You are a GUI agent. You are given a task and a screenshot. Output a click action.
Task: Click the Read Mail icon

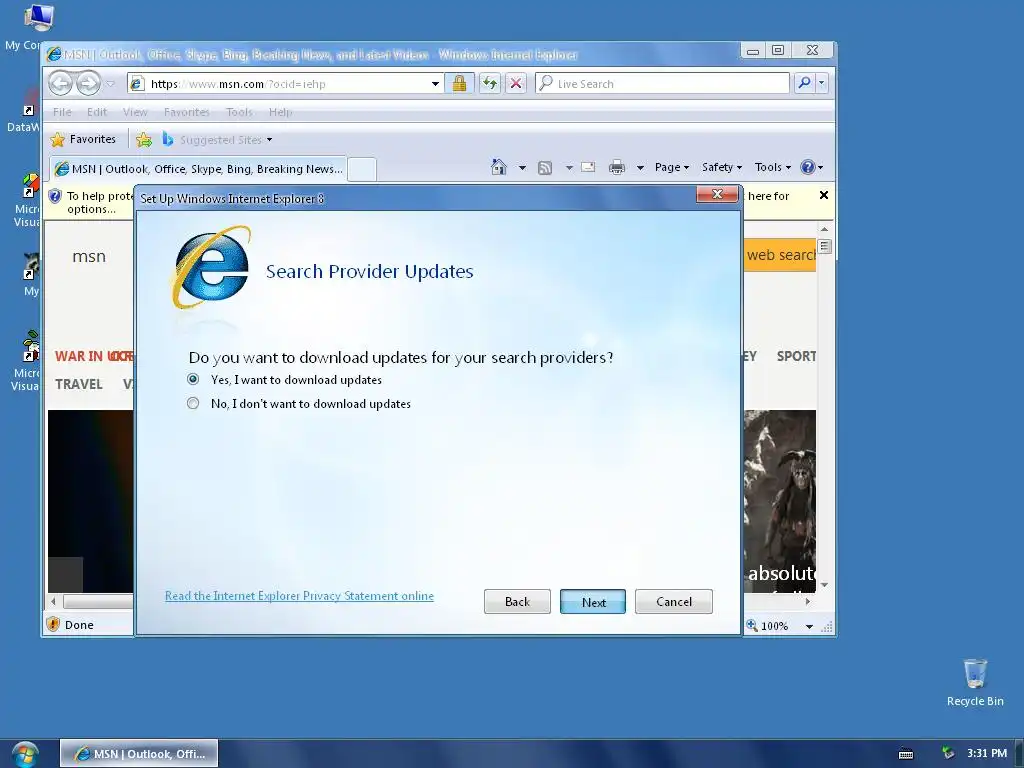[588, 167]
